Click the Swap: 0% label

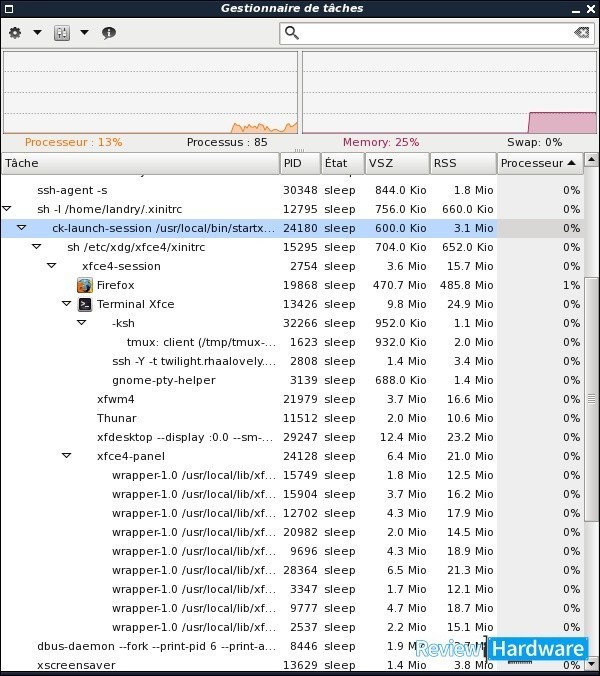534,142
